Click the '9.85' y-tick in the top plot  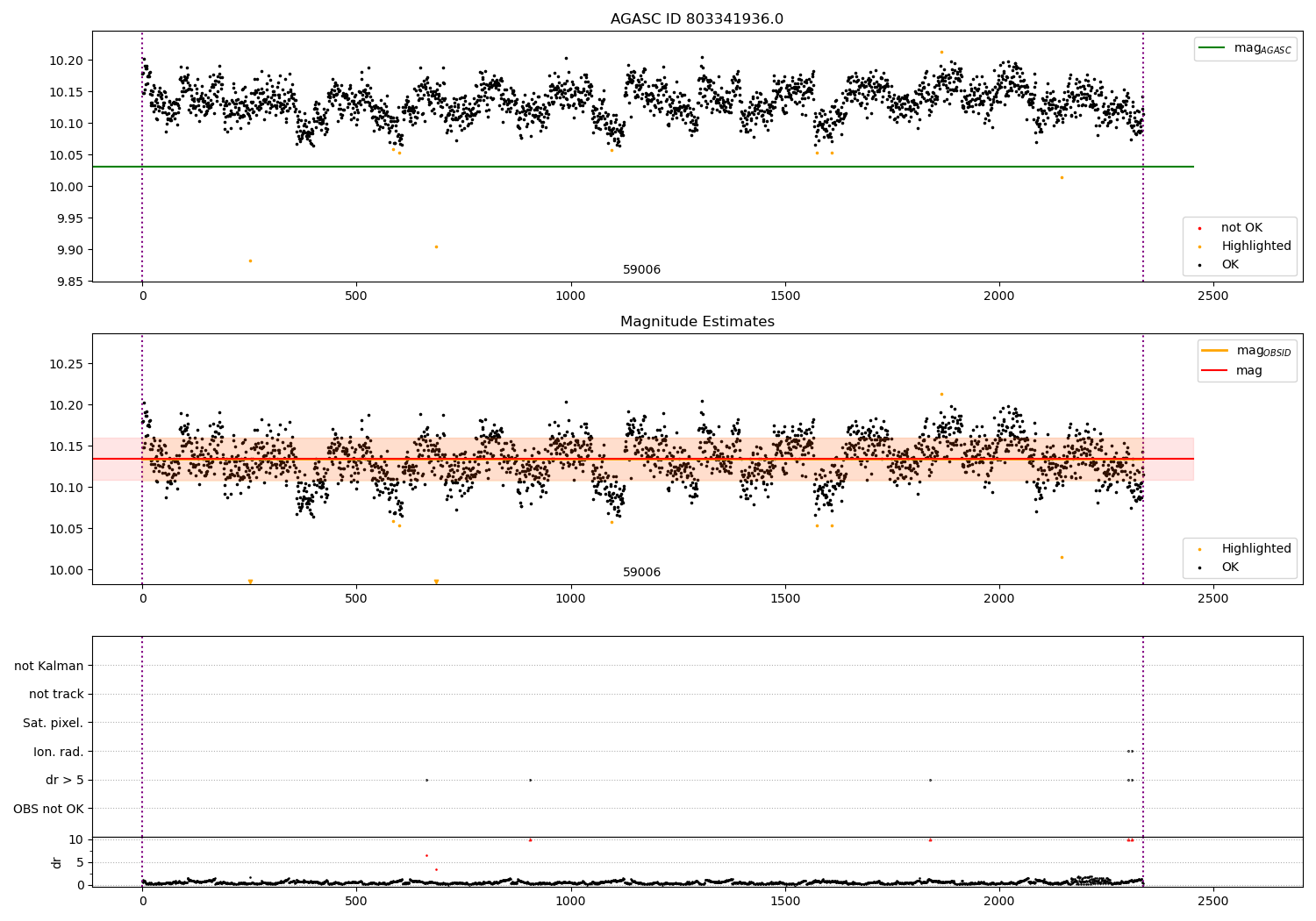pyautogui.click(x=68, y=282)
